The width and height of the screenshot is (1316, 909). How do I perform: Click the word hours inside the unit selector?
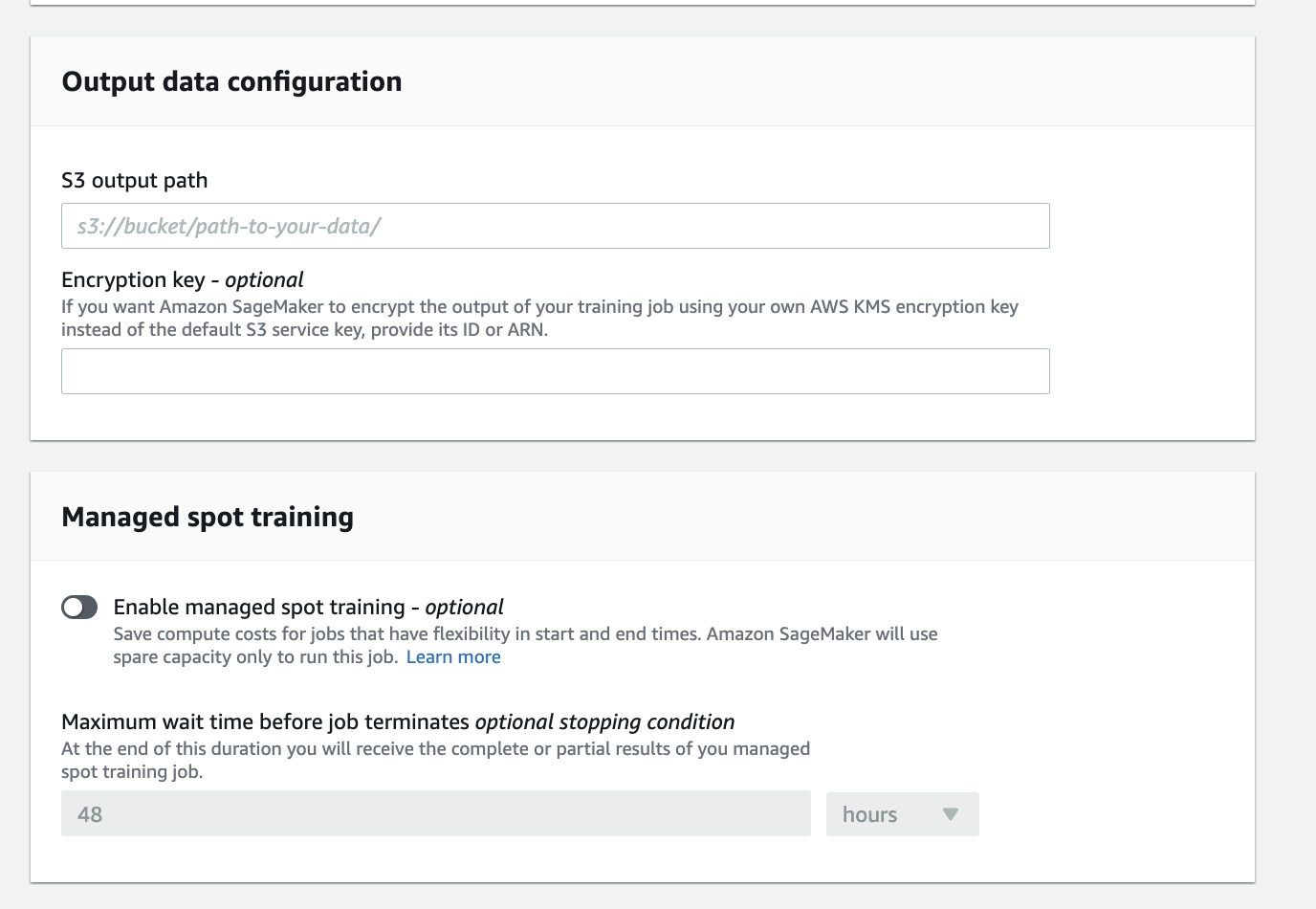869,814
